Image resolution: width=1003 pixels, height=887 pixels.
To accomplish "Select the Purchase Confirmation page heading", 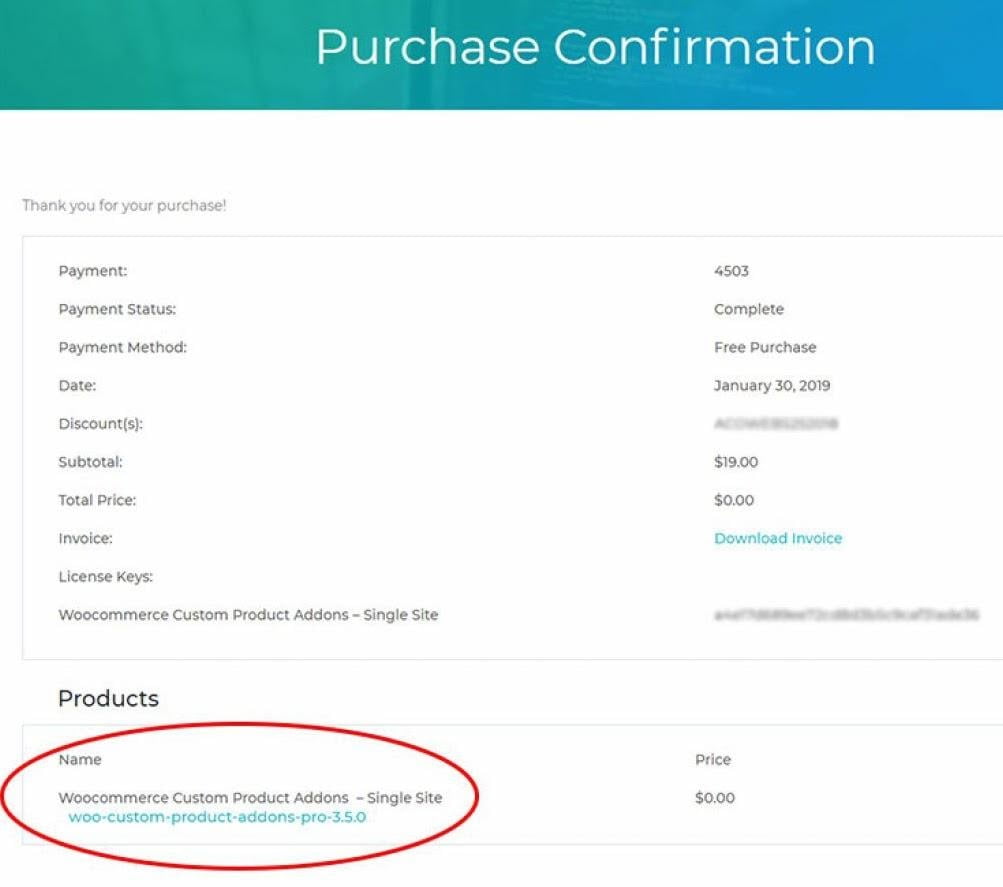I will [595, 47].
